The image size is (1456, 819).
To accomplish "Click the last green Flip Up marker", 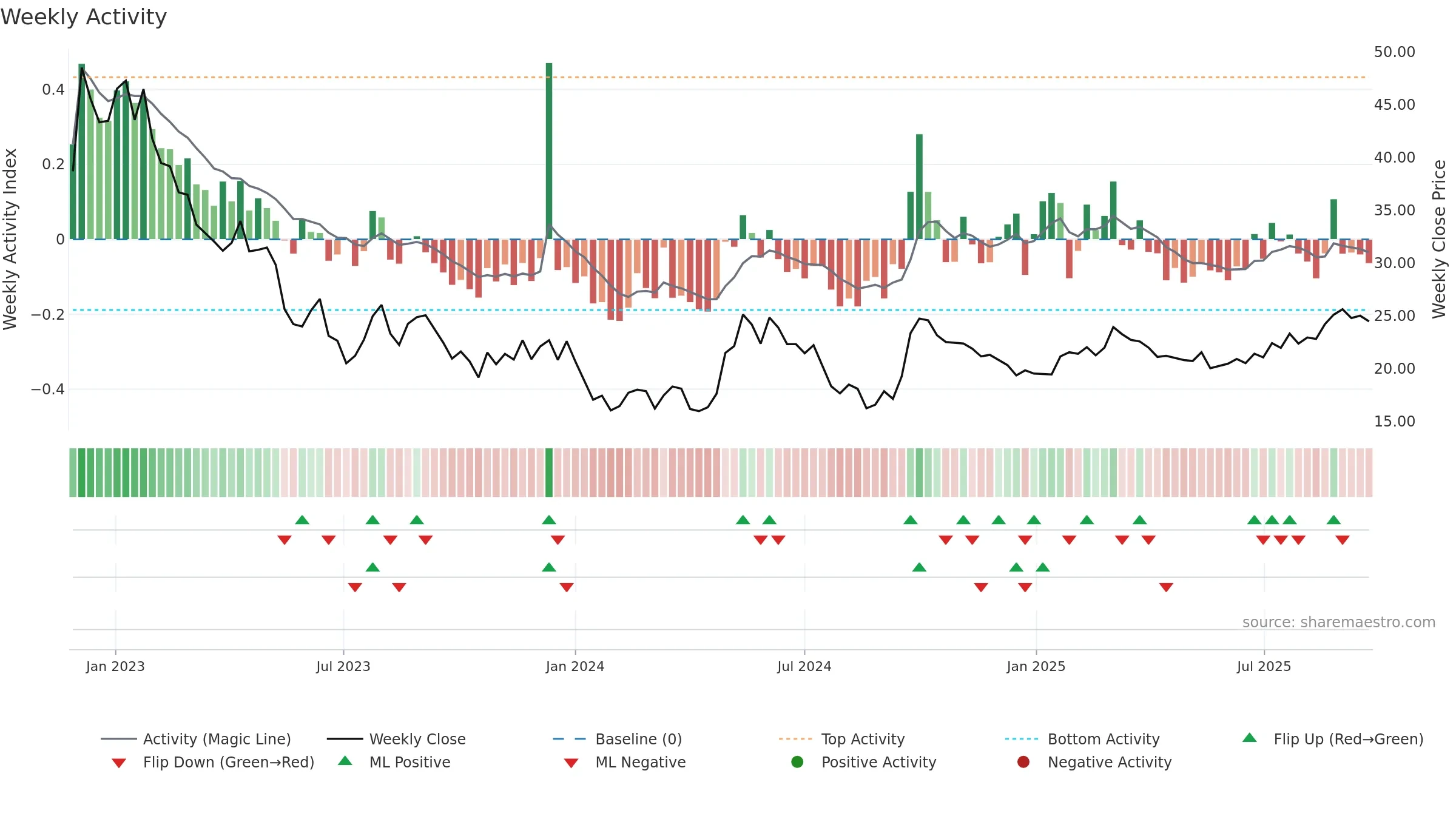I will pos(1333,520).
